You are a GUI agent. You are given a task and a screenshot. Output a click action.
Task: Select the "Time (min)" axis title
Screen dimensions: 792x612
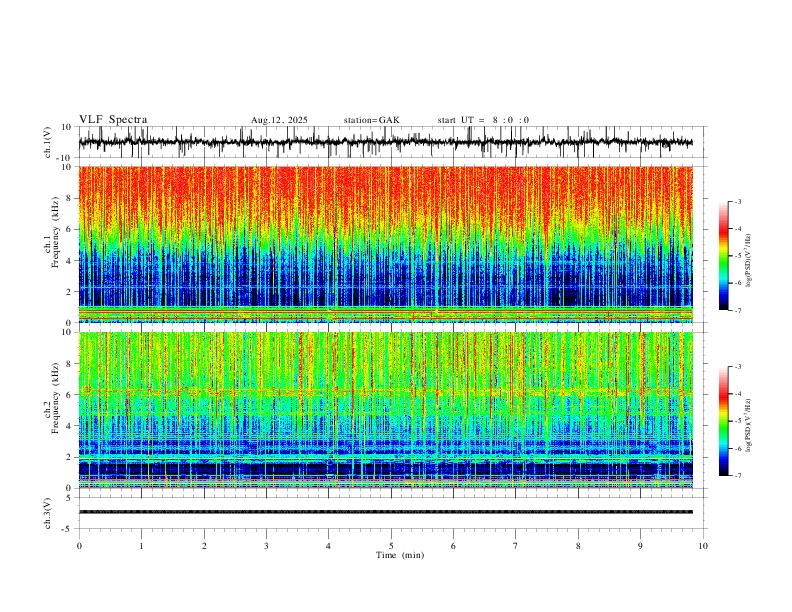(400, 555)
